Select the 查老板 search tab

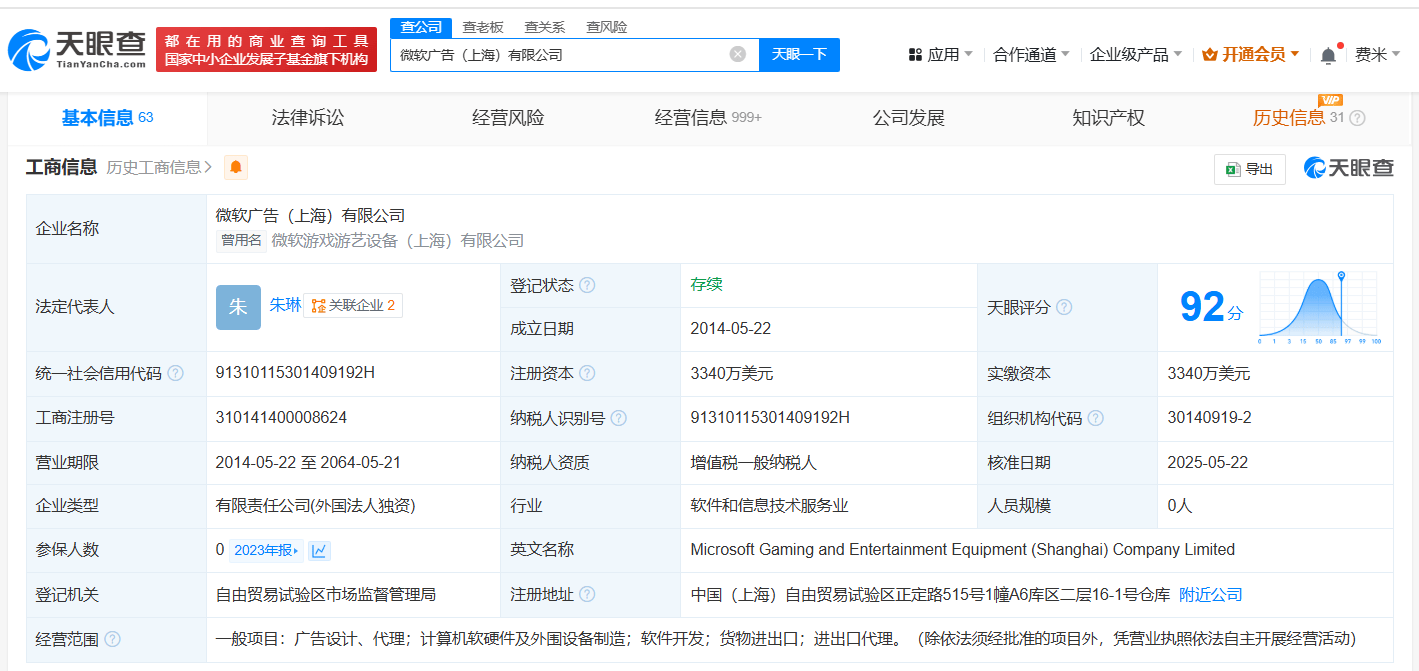[482, 27]
